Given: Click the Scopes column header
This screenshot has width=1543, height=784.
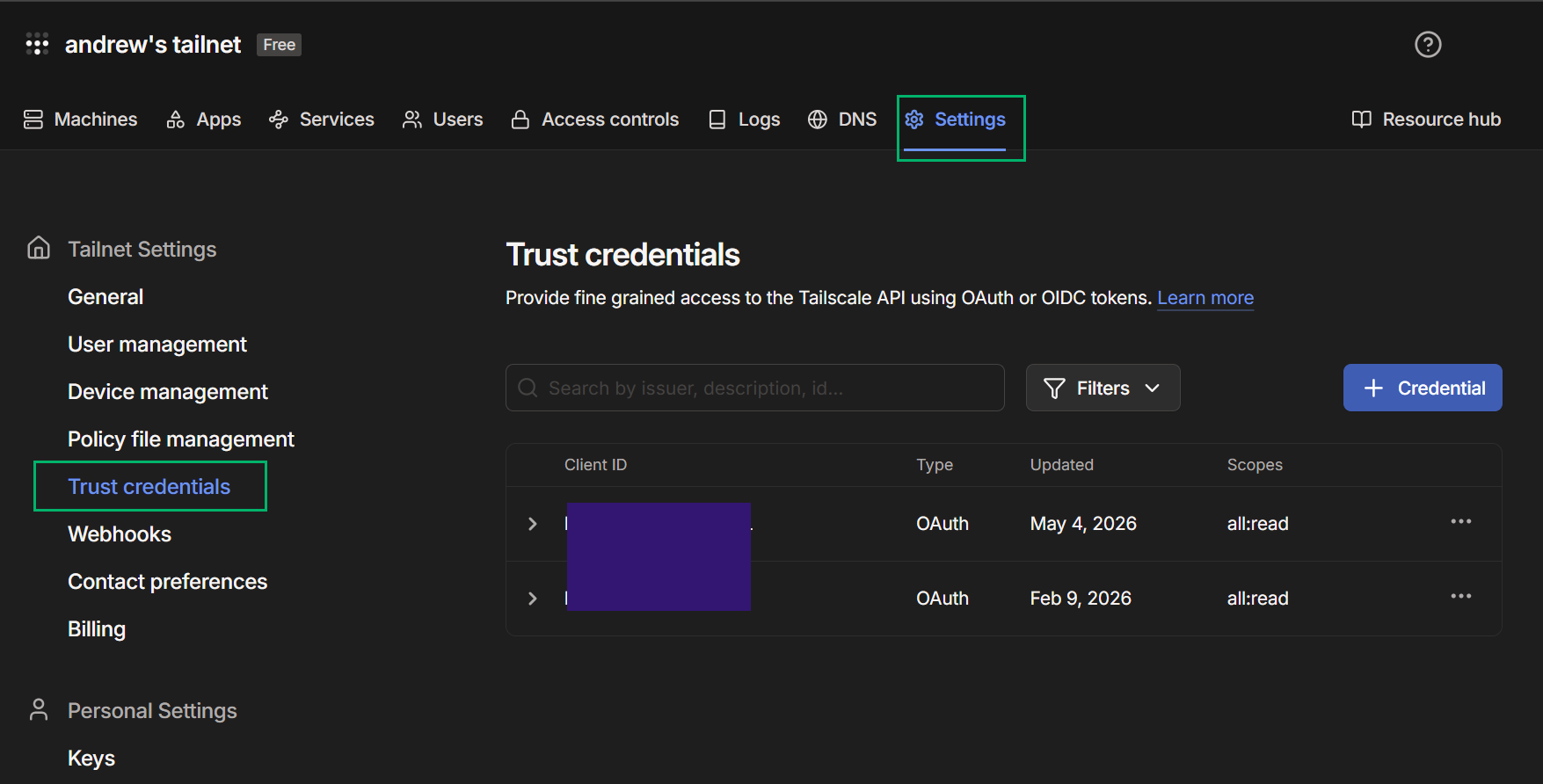Looking at the screenshot, I should pos(1255,465).
